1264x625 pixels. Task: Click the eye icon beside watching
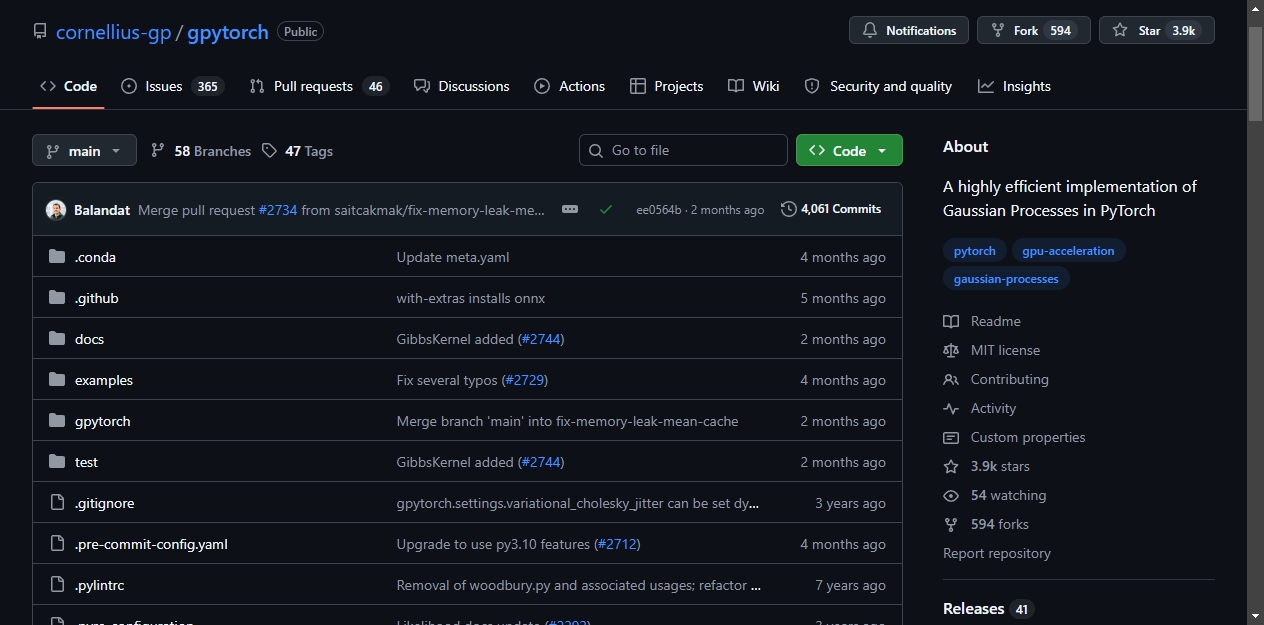pos(951,495)
